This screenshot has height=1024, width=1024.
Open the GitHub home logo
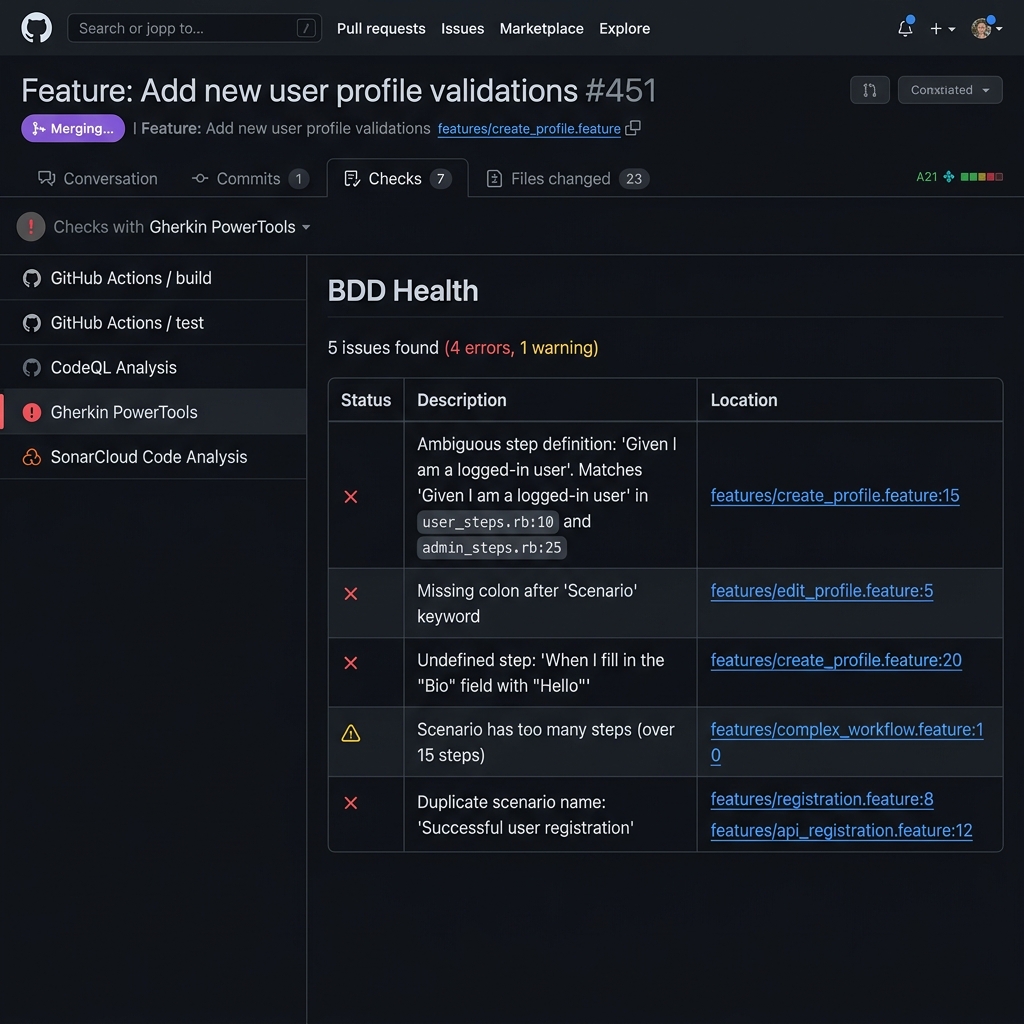(x=37, y=28)
